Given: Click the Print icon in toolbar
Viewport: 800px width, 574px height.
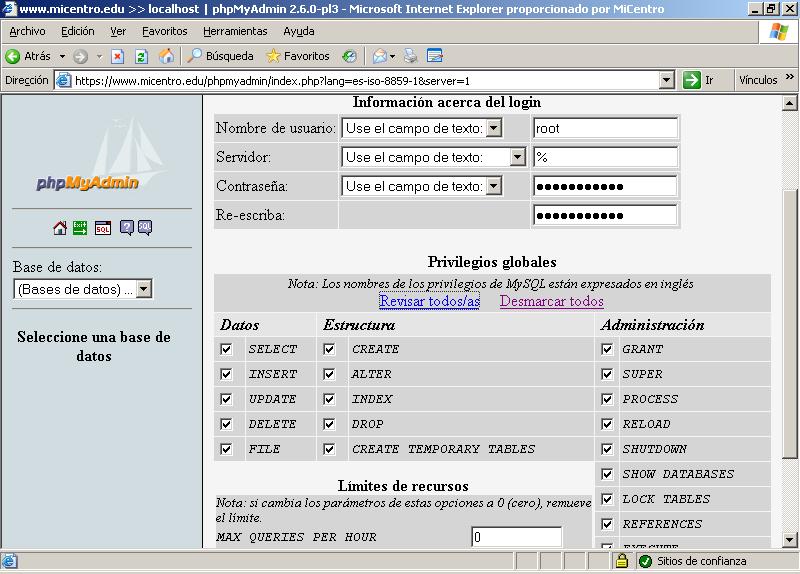Looking at the screenshot, I should click(410, 56).
